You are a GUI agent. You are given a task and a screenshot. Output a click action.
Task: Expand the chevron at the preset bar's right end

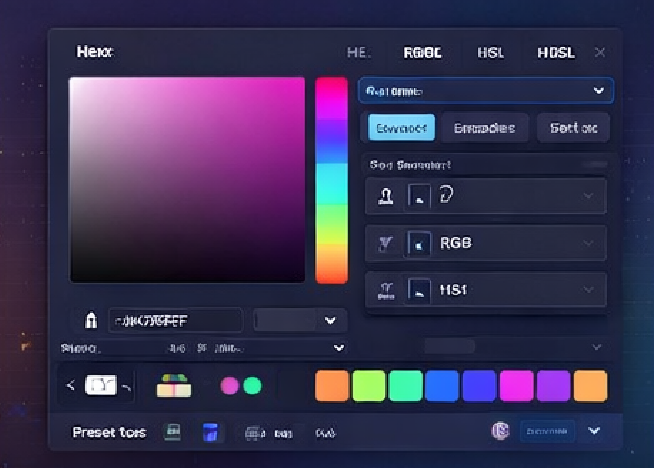(x=594, y=430)
